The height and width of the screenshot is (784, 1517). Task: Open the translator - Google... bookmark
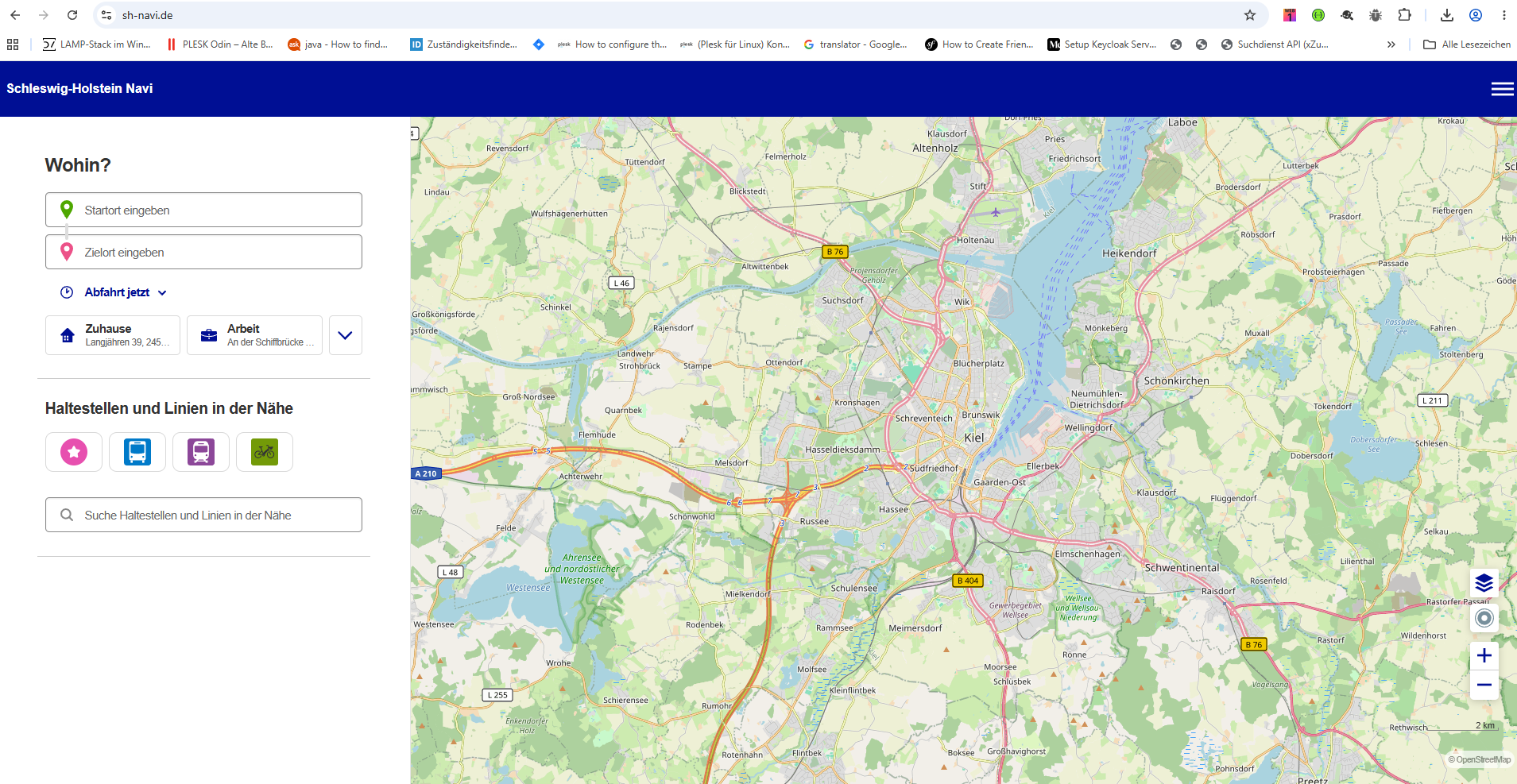coord(856,44)
